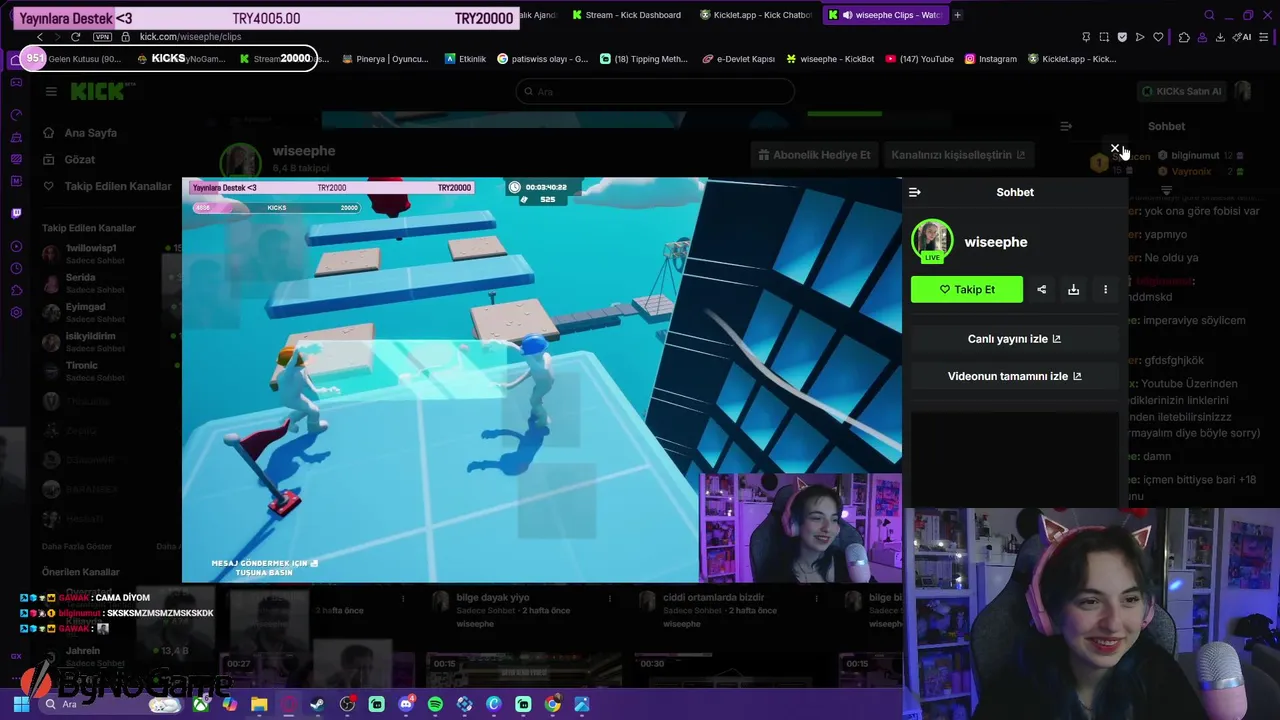Image resolution: width=1280 pixels, height=720 pixels.
Task: Switch to Kicklet.app - Kick Chatbot tab
Action: pos(755,15)
